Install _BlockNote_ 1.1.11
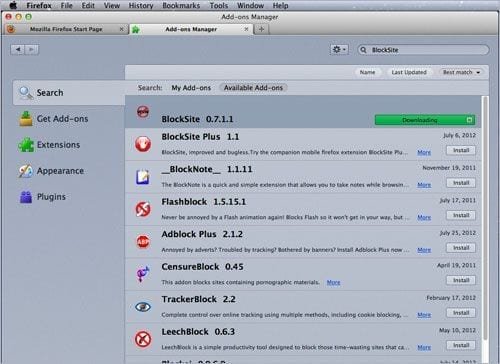500x364 pixels. coord(461,183)
